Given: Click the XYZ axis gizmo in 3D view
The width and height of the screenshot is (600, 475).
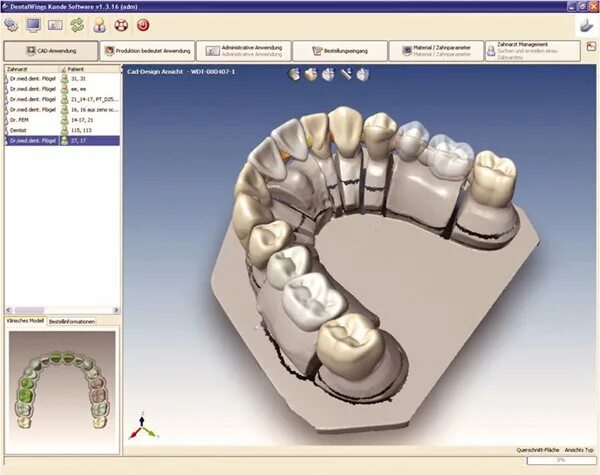Looking at the screenshot, I should coord(143,426).
